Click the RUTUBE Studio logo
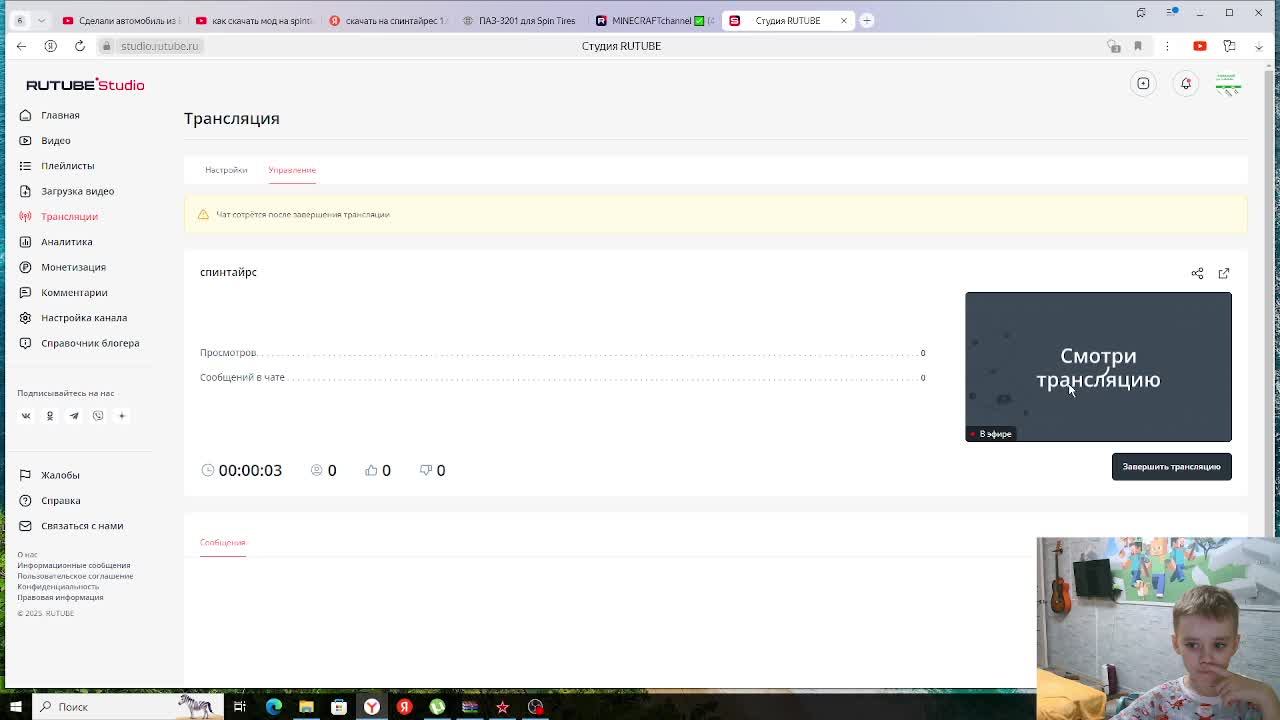 tap(85, 85)
